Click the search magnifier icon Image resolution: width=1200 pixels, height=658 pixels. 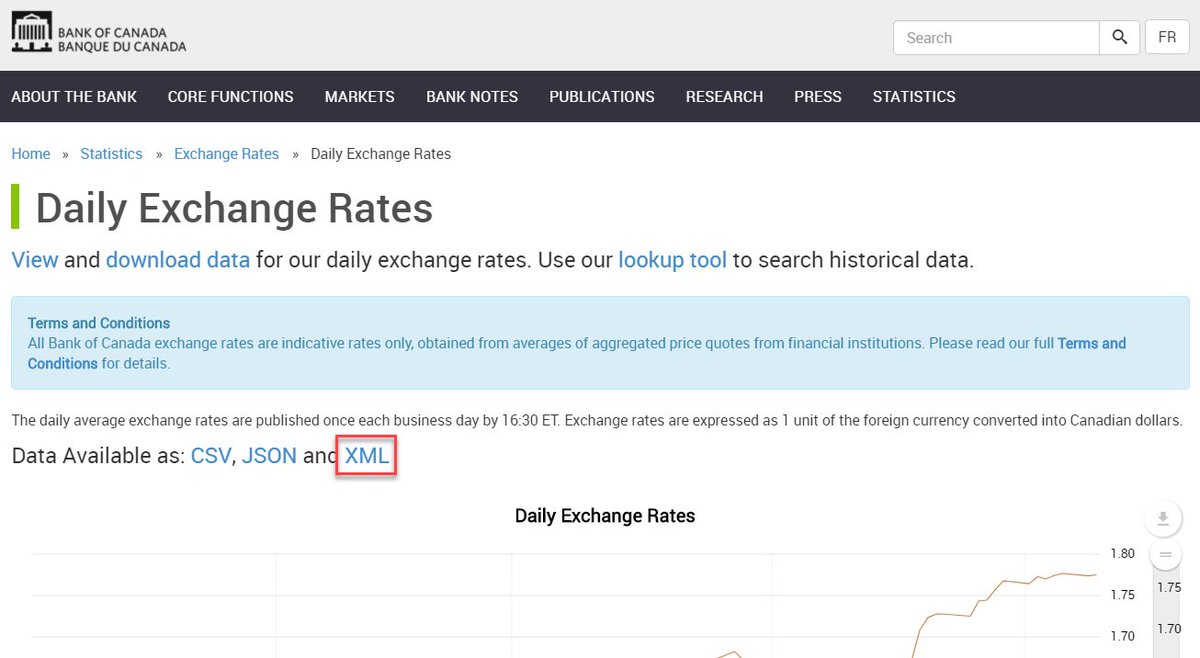click(1119, 37)
